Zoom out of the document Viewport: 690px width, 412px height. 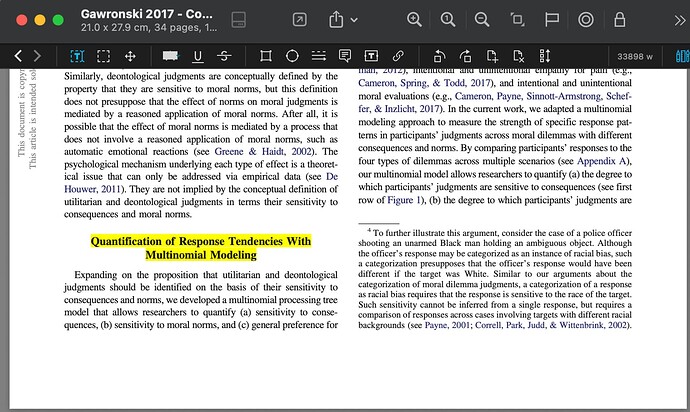click(482, 19)
